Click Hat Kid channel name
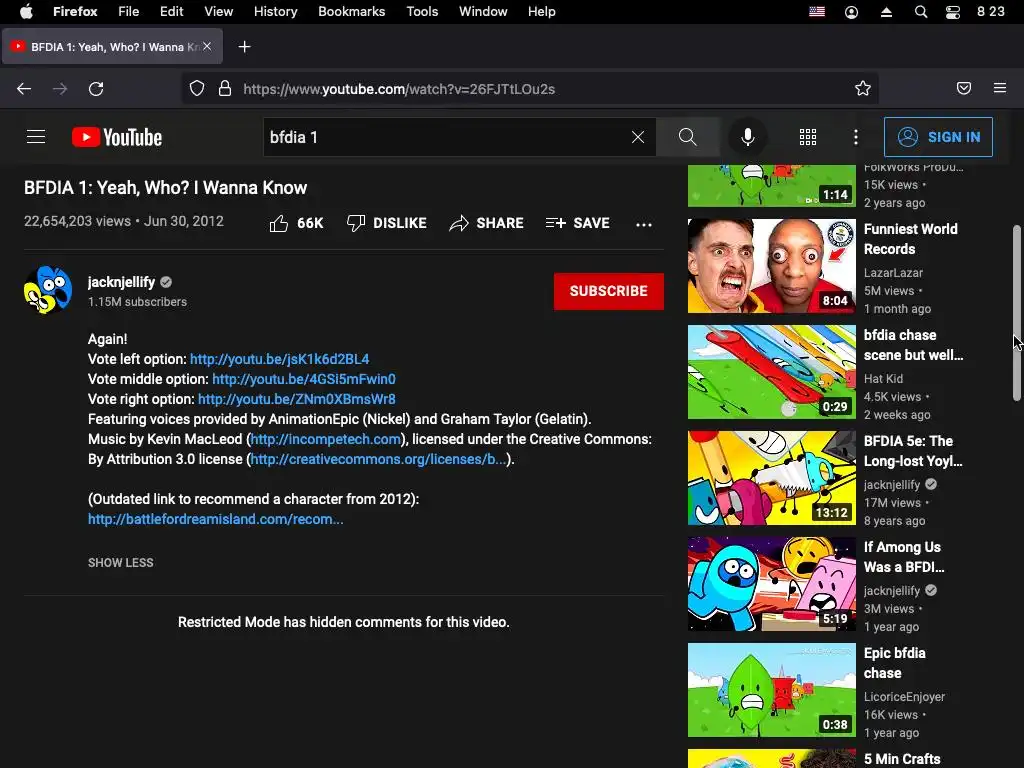This screenshot has height=768, width=1024. [x=884, y=379]
